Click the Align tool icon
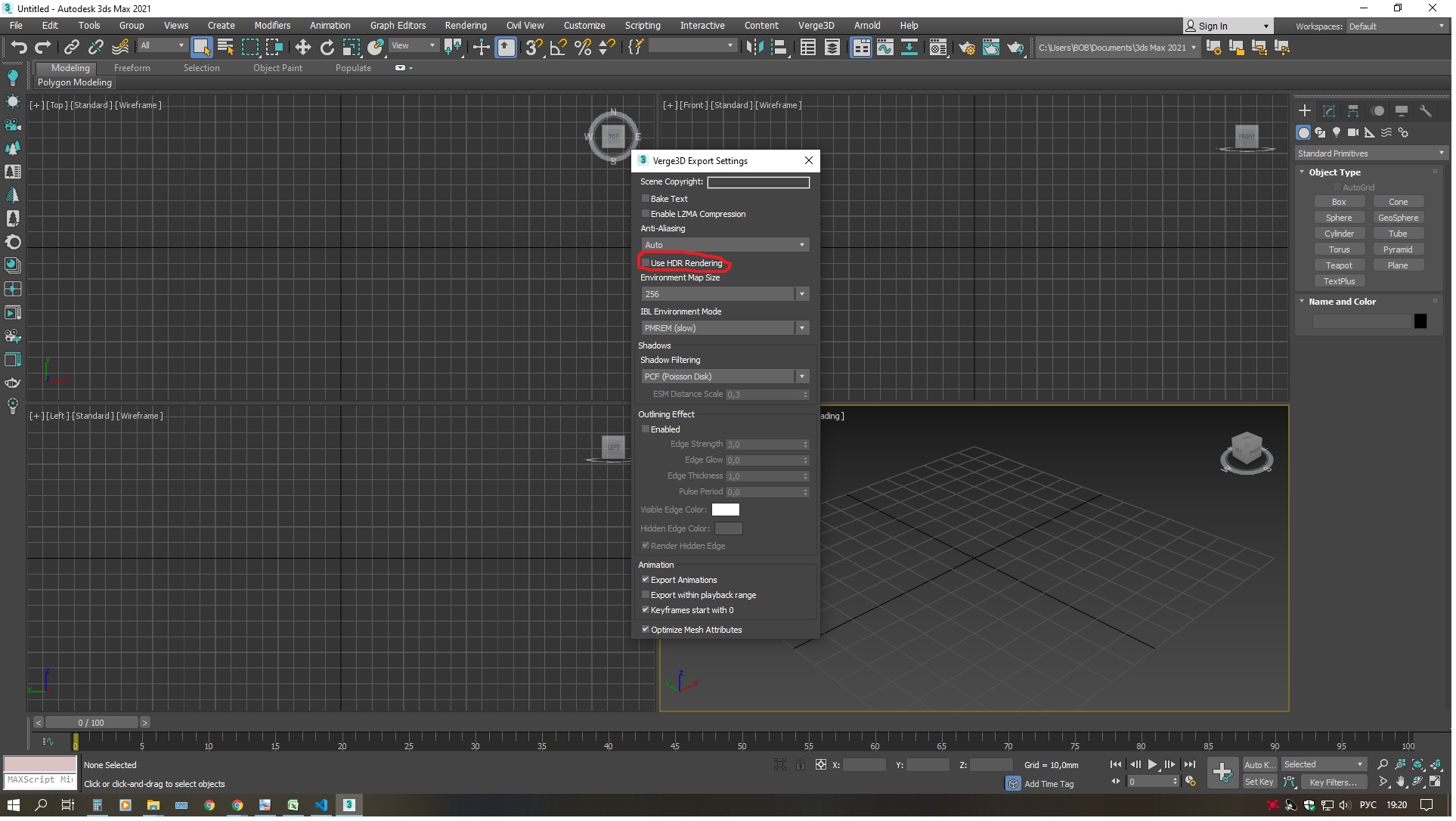Viewport: 1456px width, 821px height. [779, 48]
